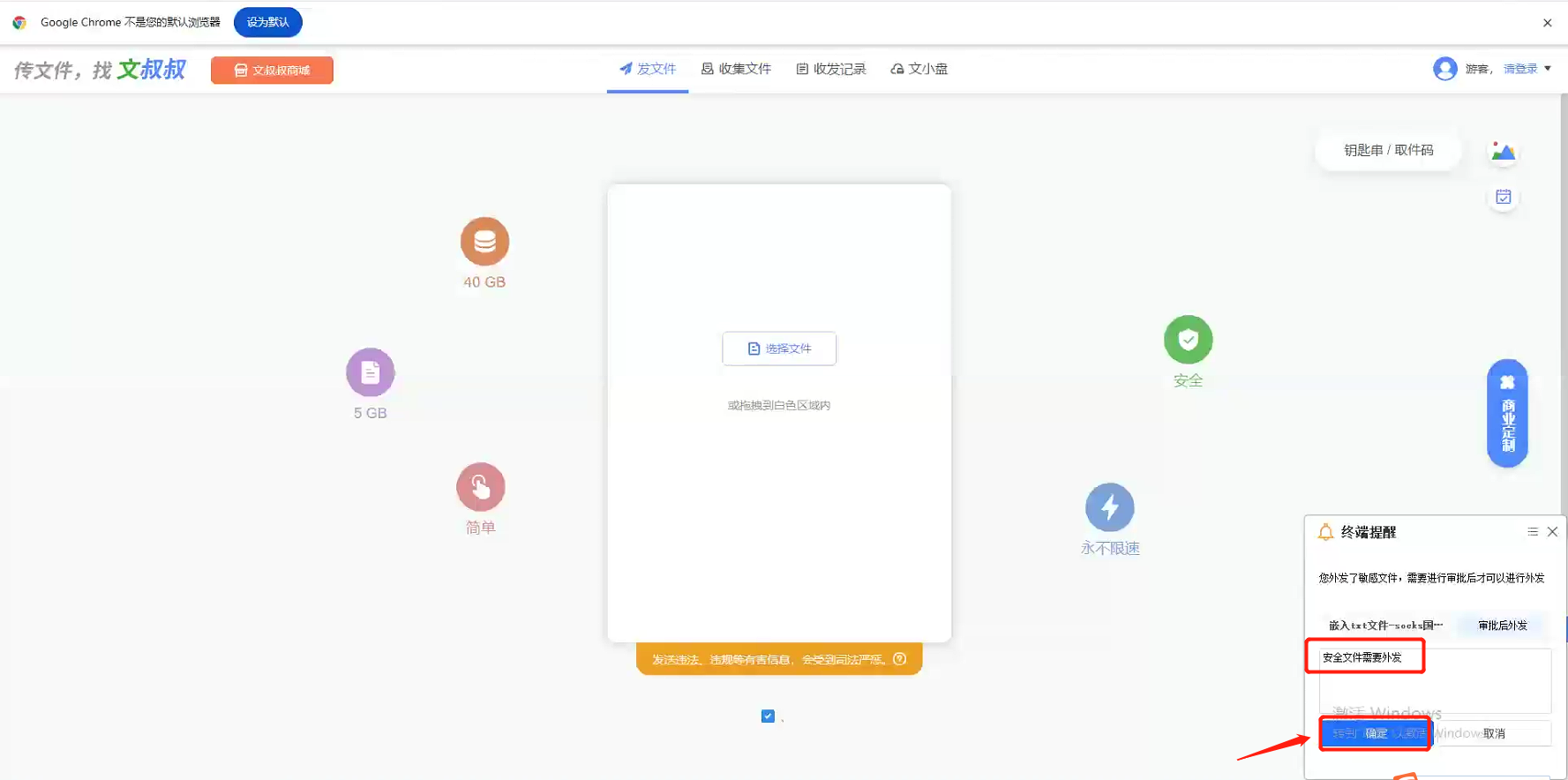Click the help question mark on warning banner
This screenshot has width=1568, height=780.
(900, 659)
